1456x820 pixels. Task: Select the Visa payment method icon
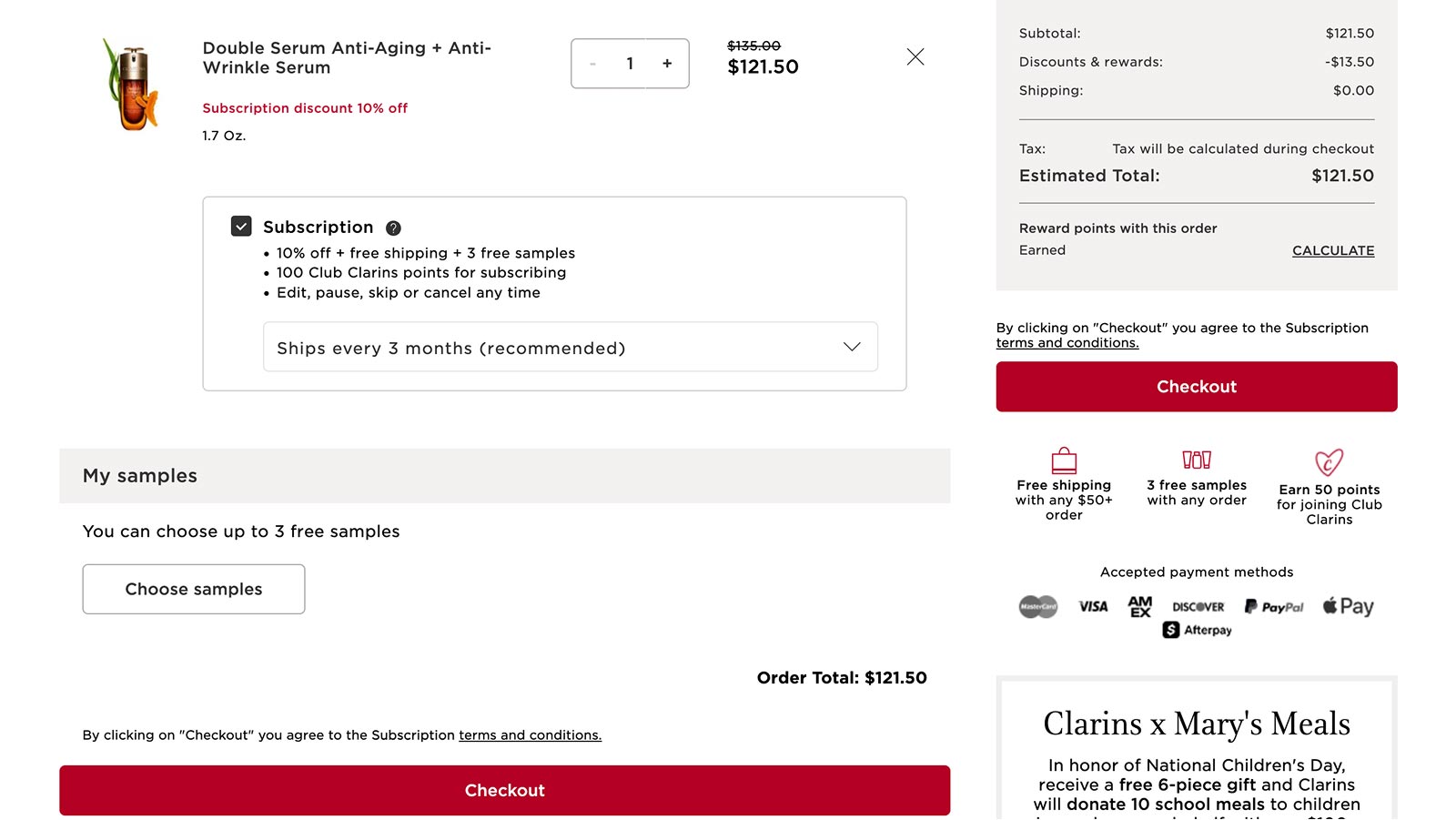pos(1093,606)
